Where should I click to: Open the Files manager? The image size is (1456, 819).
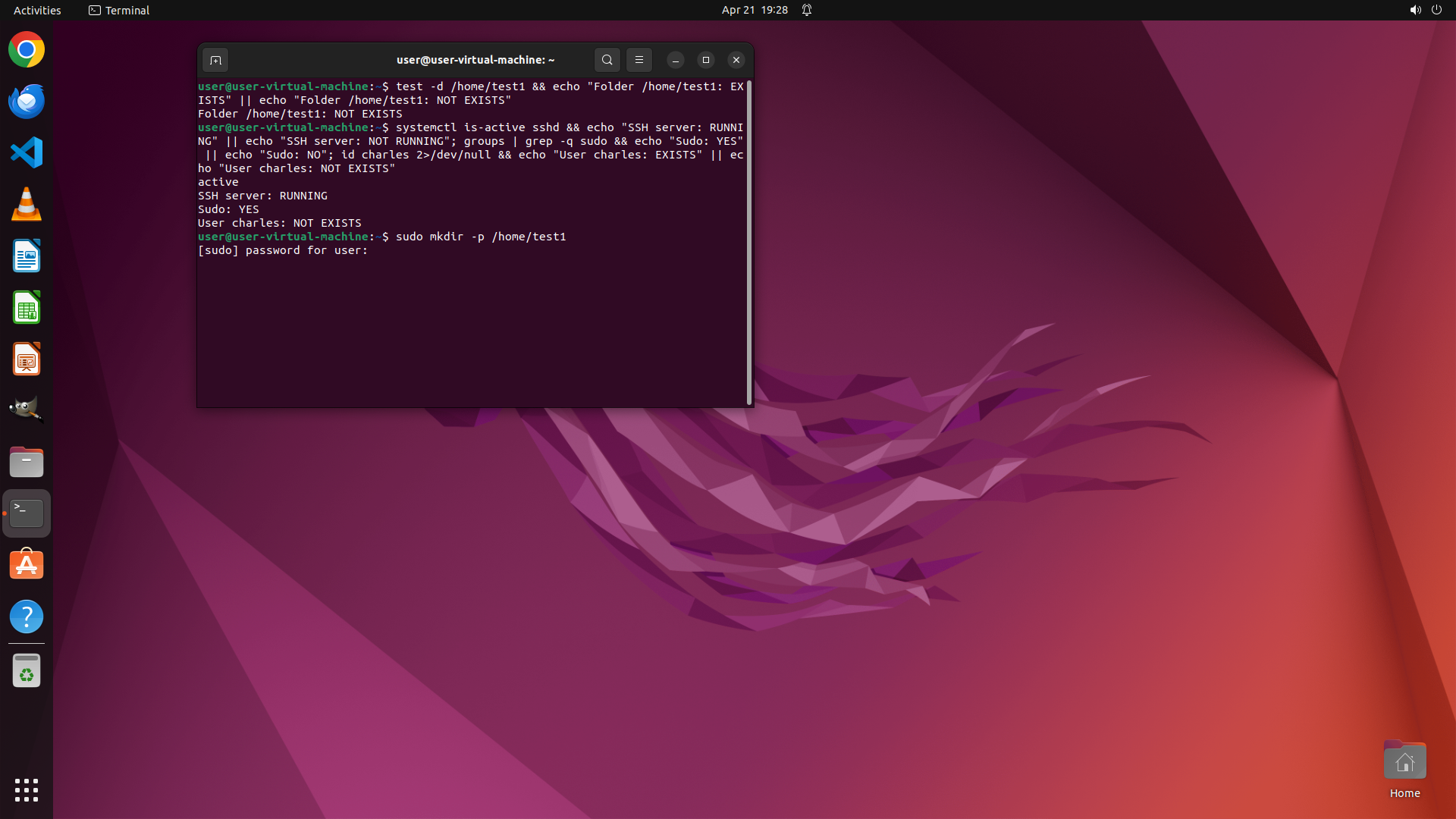tap(27, 462)
